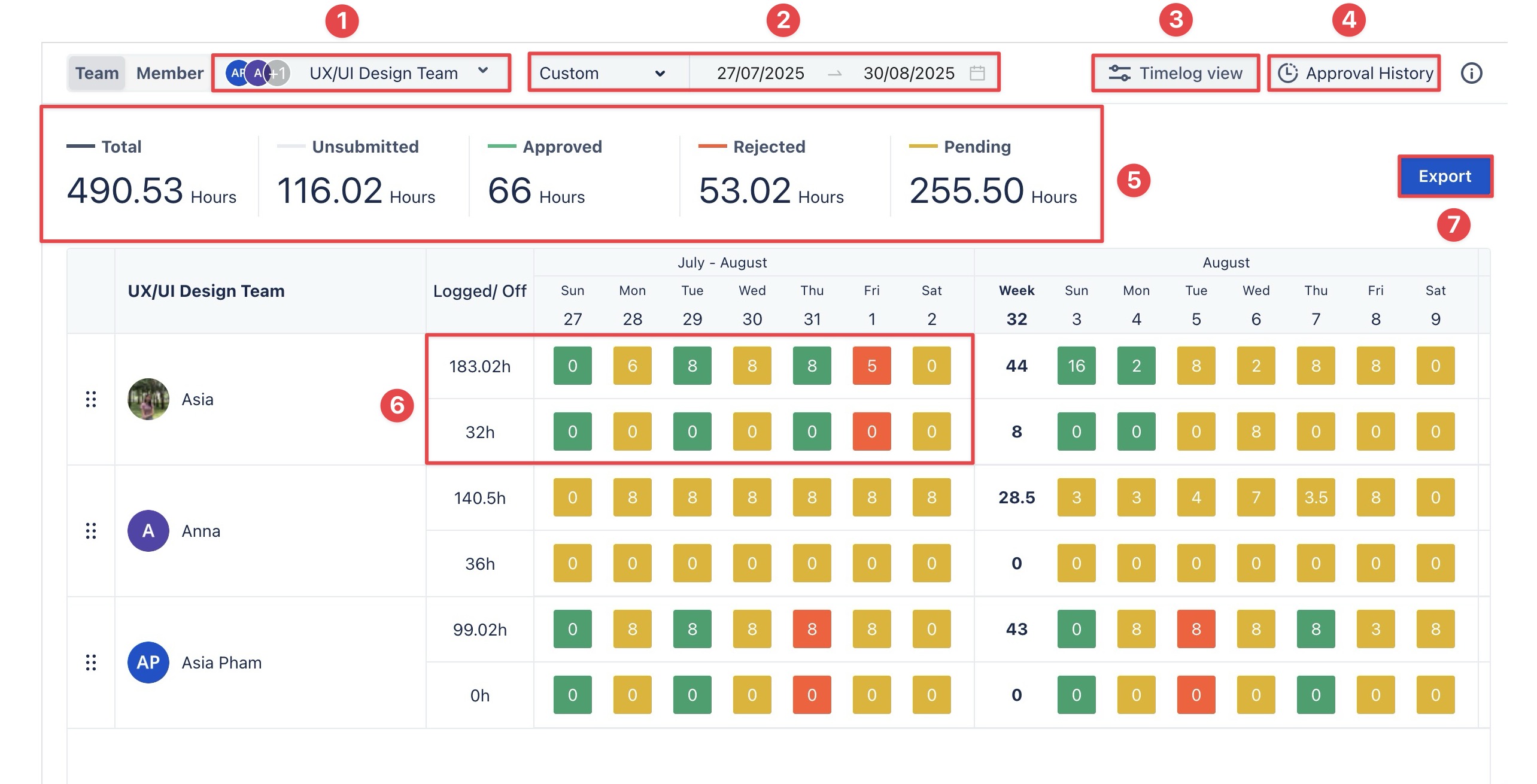Click drag handle beside Anna row
Image resolution: width=1537 pixels, height=784 pixels.
click(x=91, y=531)
